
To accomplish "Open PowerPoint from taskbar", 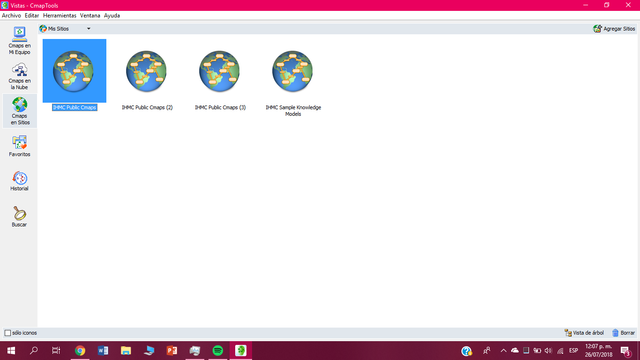I will click(x=172, y=351).
